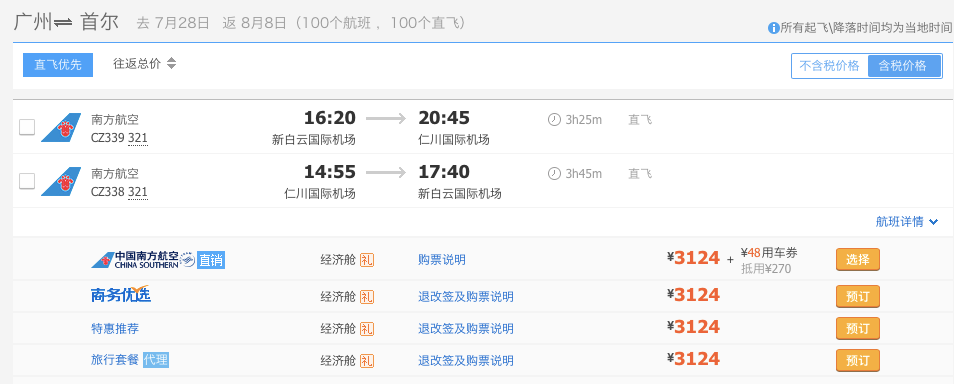
Task: Click 选择 for the China Southern direct fare
Action: (x=857, y=260)
